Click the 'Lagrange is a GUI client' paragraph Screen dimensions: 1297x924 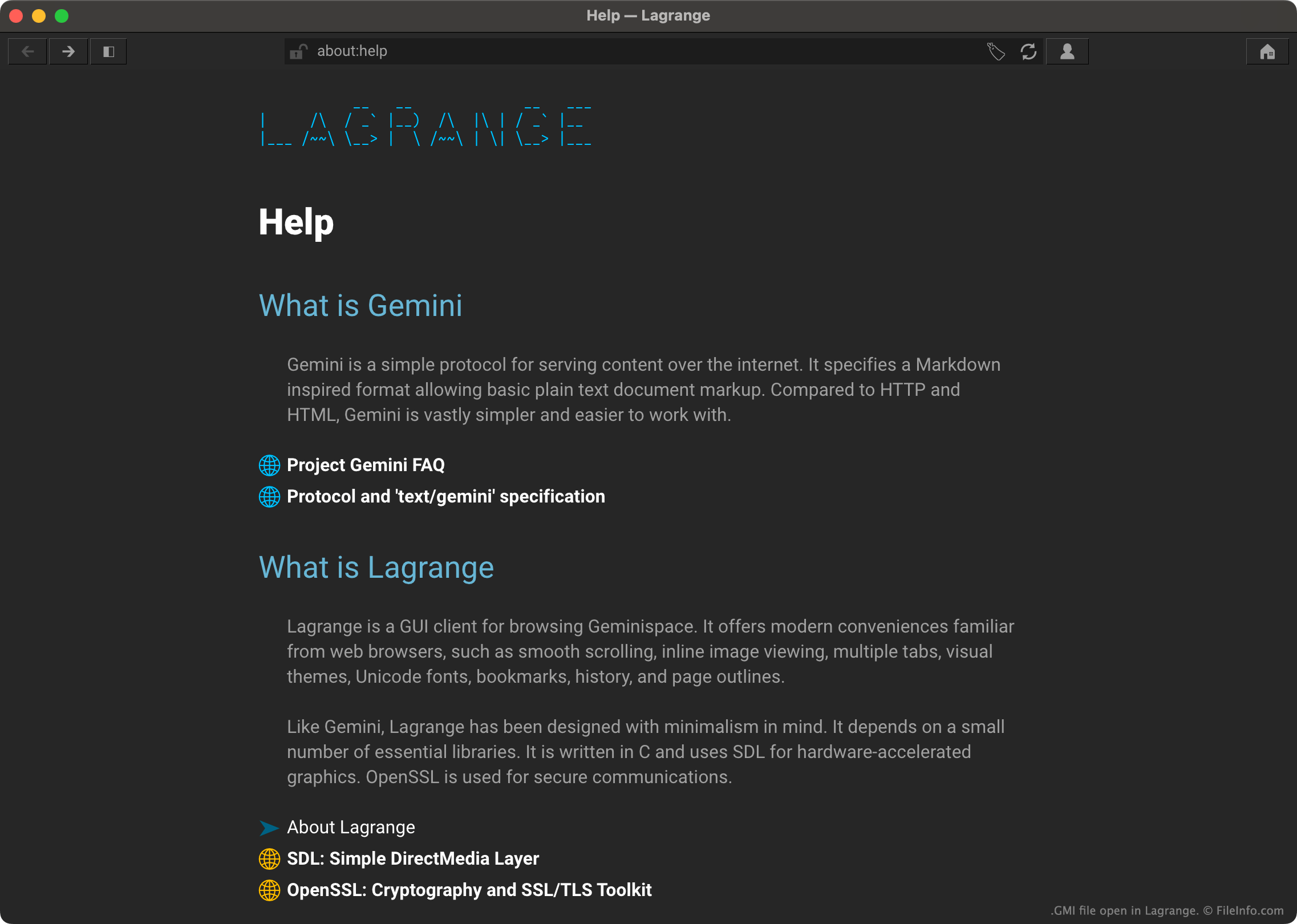tap(650, 651)
